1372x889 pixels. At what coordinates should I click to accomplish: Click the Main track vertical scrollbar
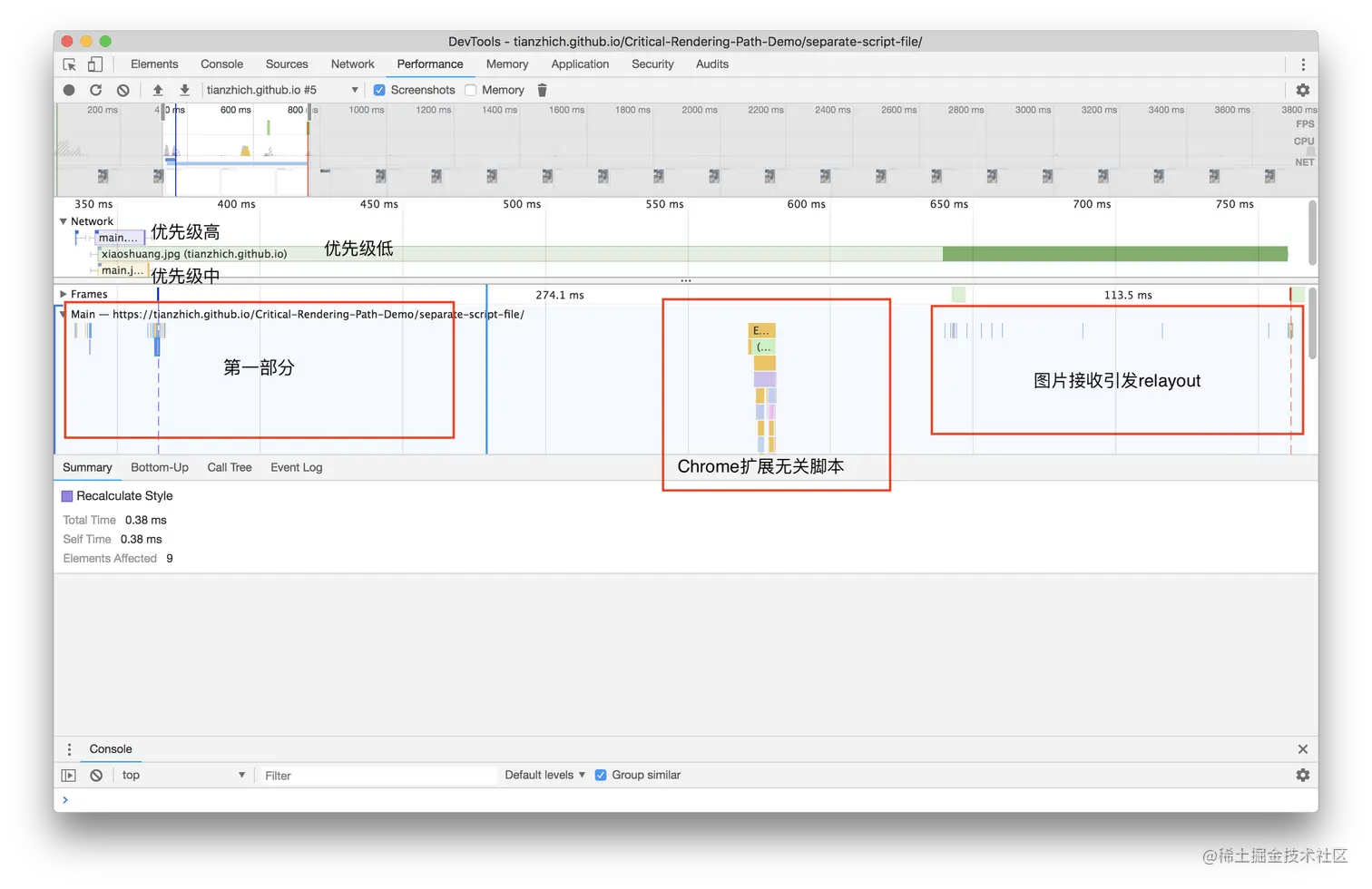point(1312,323)
